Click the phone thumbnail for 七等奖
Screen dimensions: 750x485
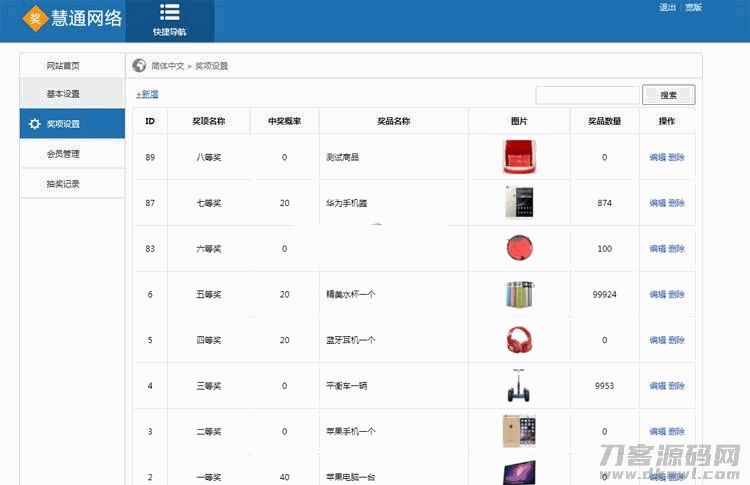(x=519, y=202)
